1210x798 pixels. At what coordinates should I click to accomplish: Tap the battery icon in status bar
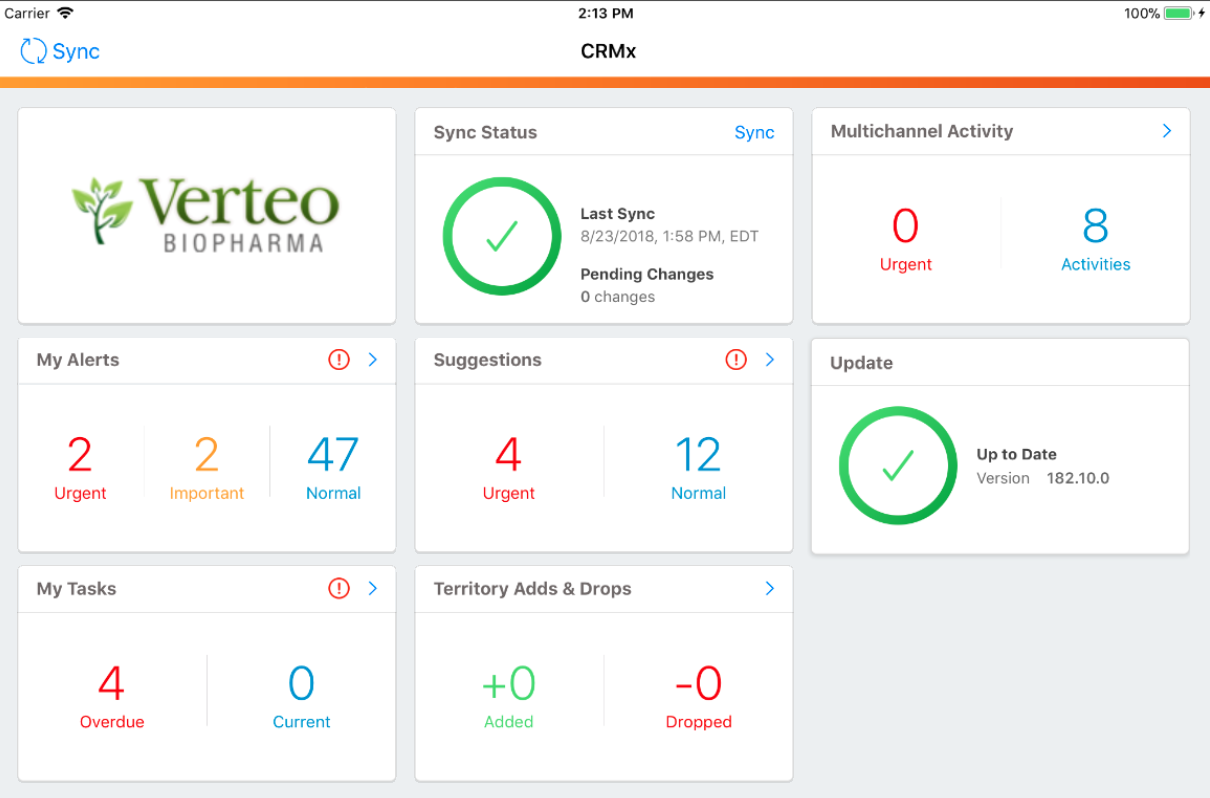[x=1178, y=13]
